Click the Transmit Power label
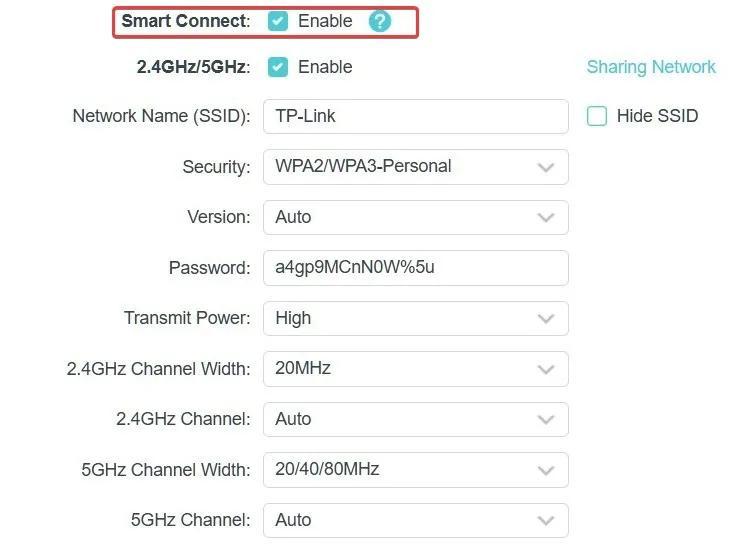Image resolution: width=756 pixels, height=558 pixels. coord(187,318)
